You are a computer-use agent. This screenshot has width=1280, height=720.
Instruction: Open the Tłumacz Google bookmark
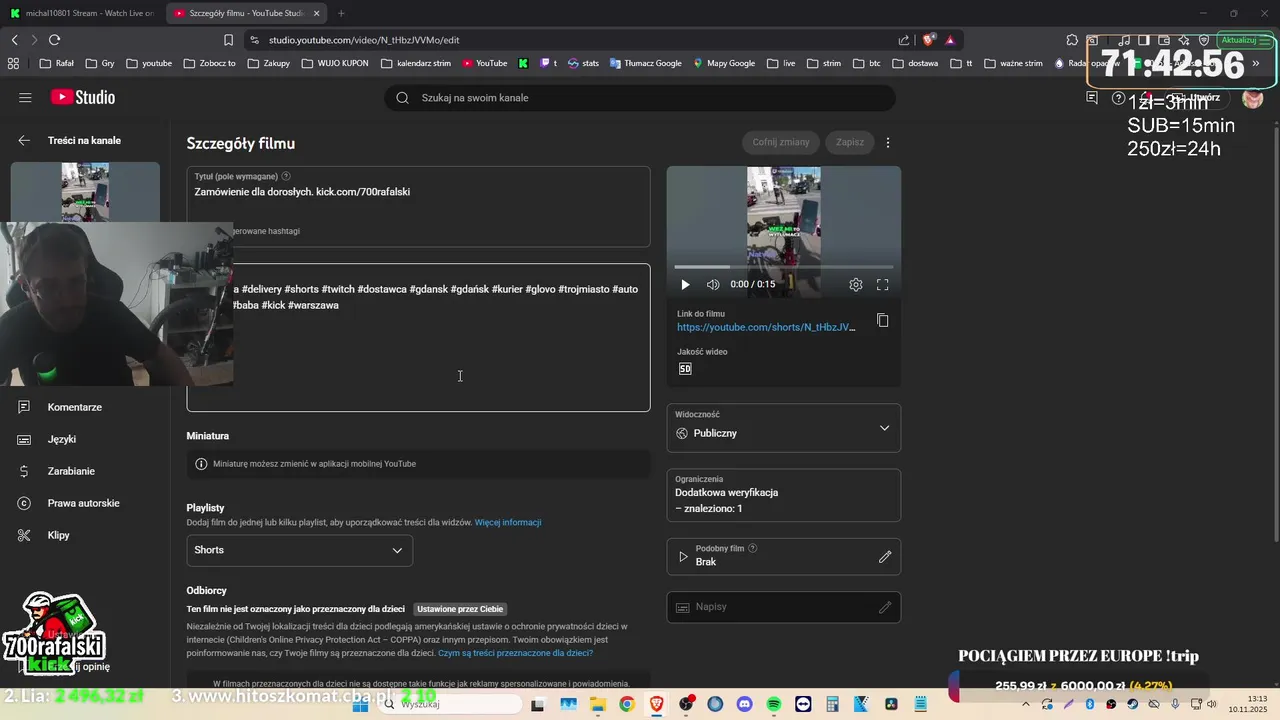click(645, 63)
